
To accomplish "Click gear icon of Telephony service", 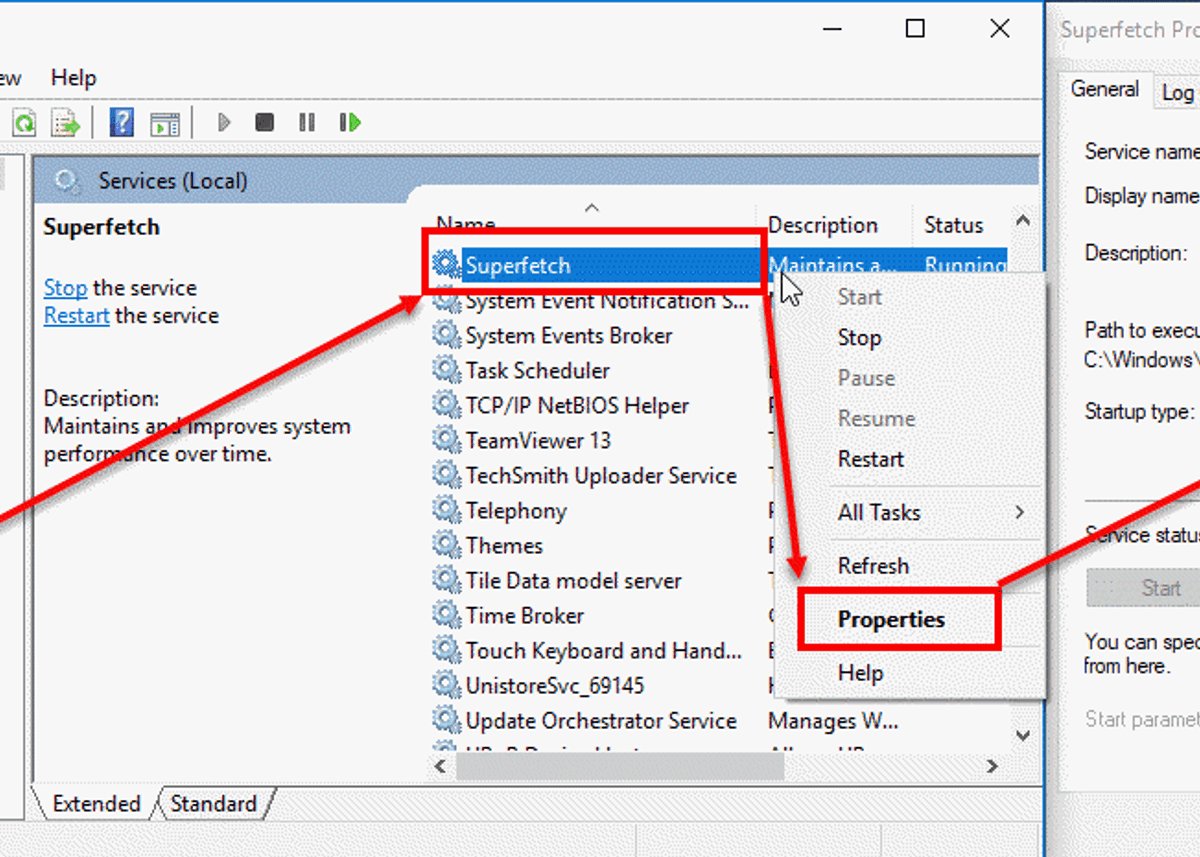I will [446, 510].
